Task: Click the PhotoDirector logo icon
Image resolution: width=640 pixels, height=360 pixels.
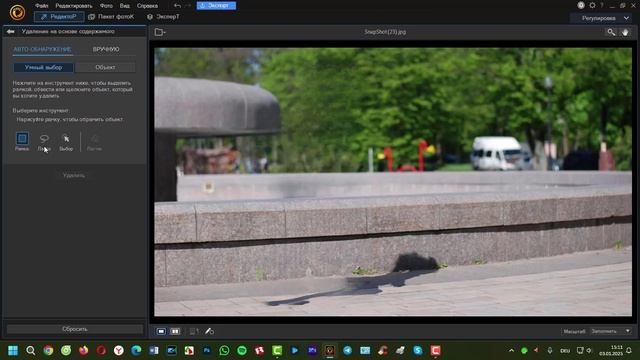Action: coord(17,13)
